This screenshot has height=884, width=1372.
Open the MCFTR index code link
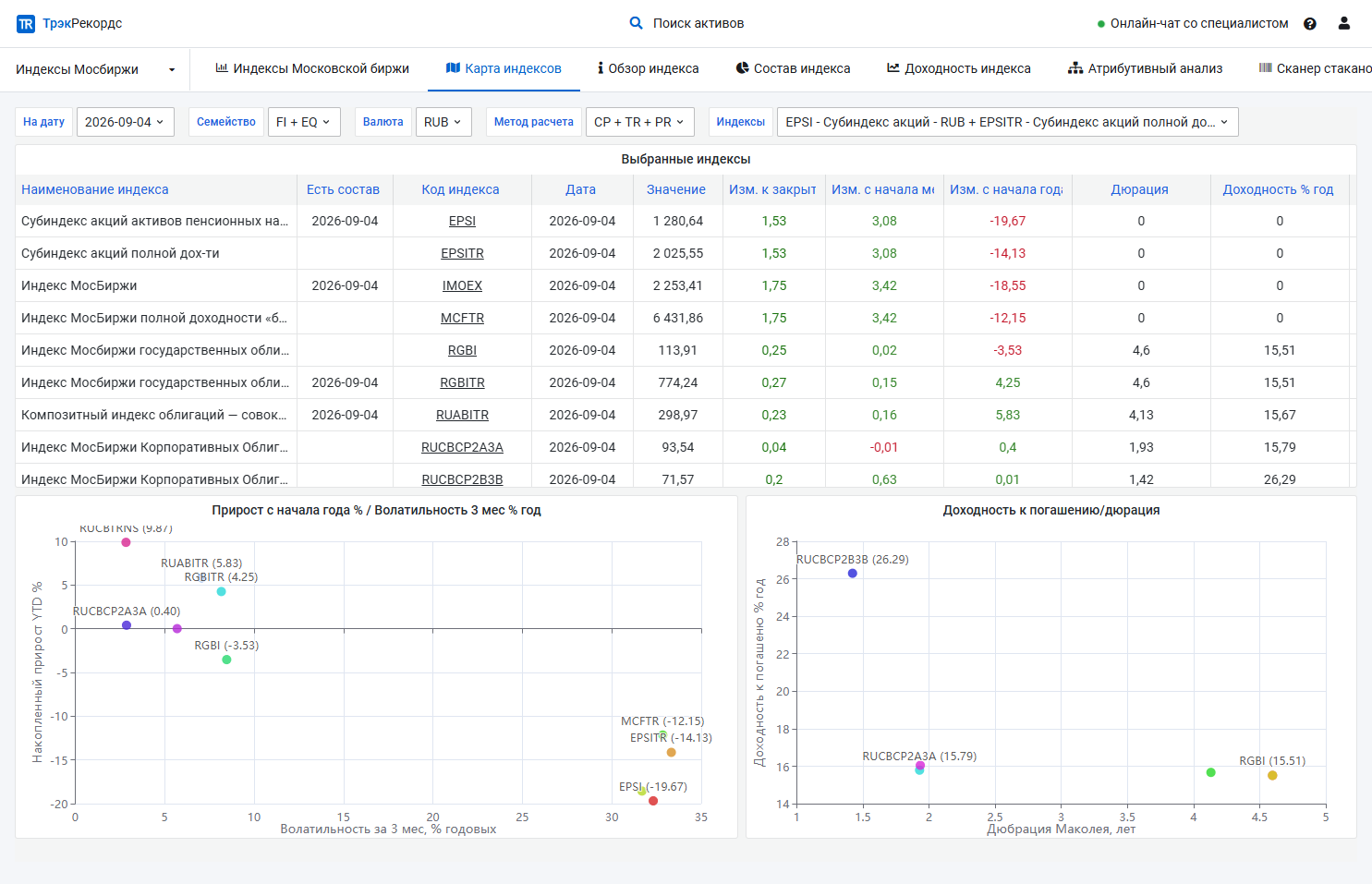[x=462, y=318]
